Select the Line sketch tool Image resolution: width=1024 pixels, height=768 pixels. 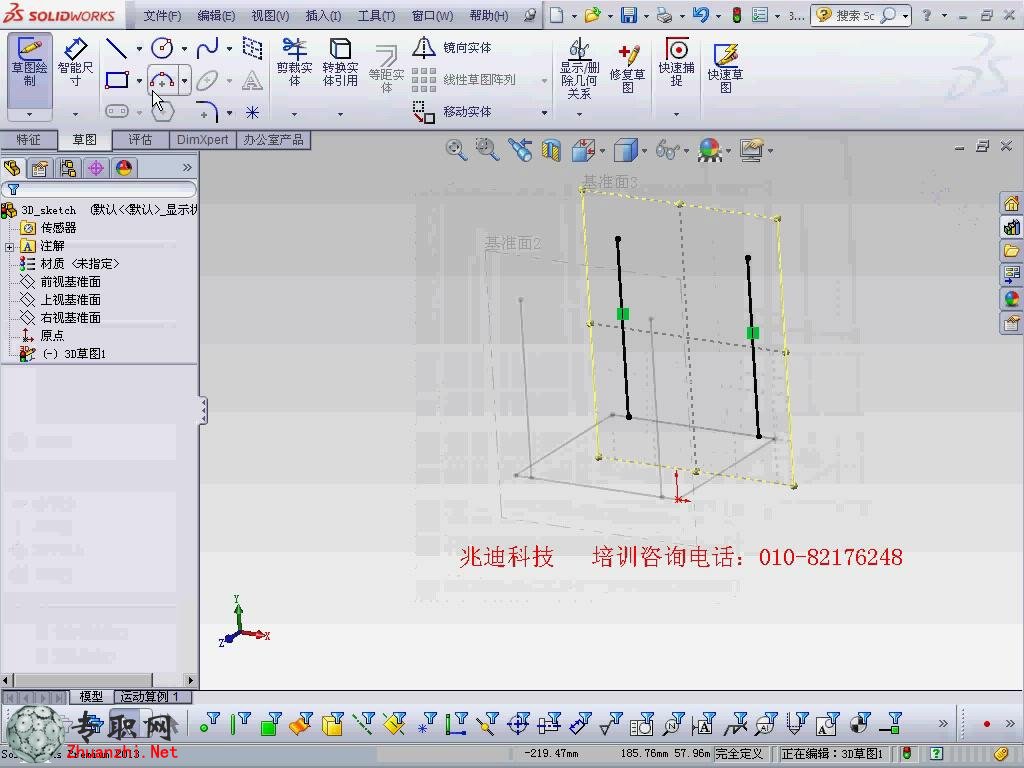click(x=116, y=48)
